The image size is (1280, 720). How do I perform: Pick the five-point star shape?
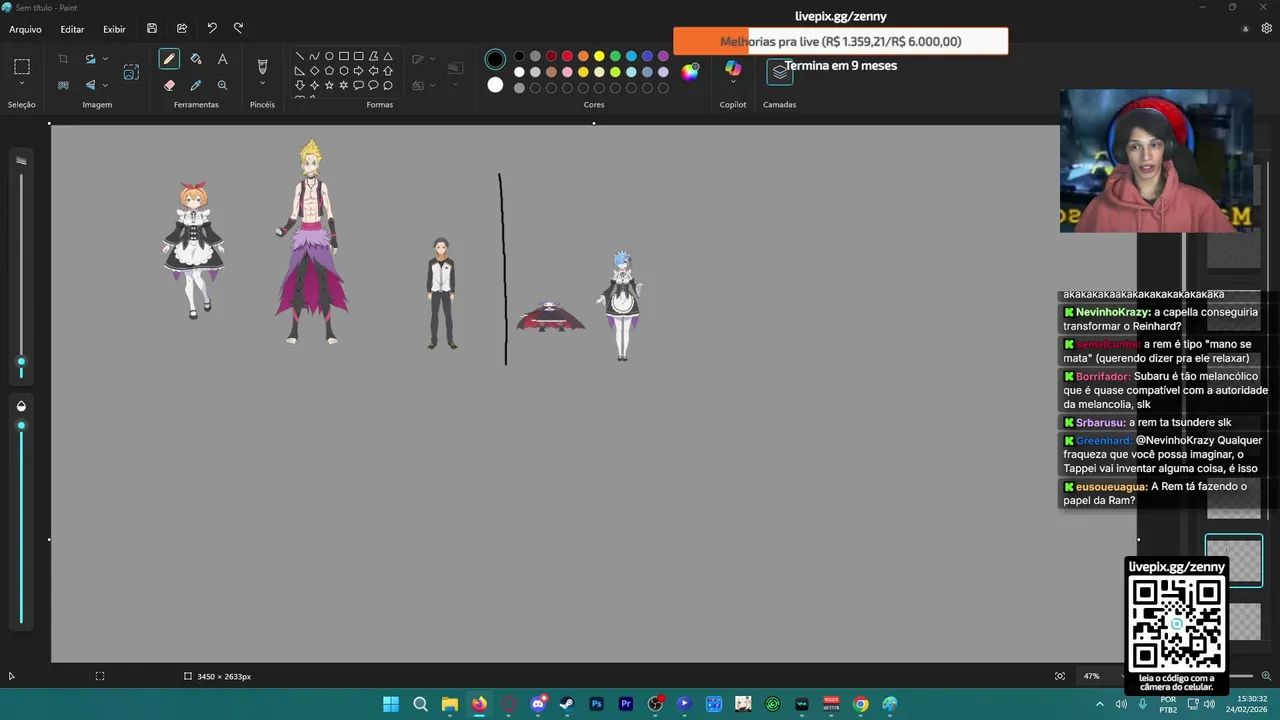coord(329,85)
